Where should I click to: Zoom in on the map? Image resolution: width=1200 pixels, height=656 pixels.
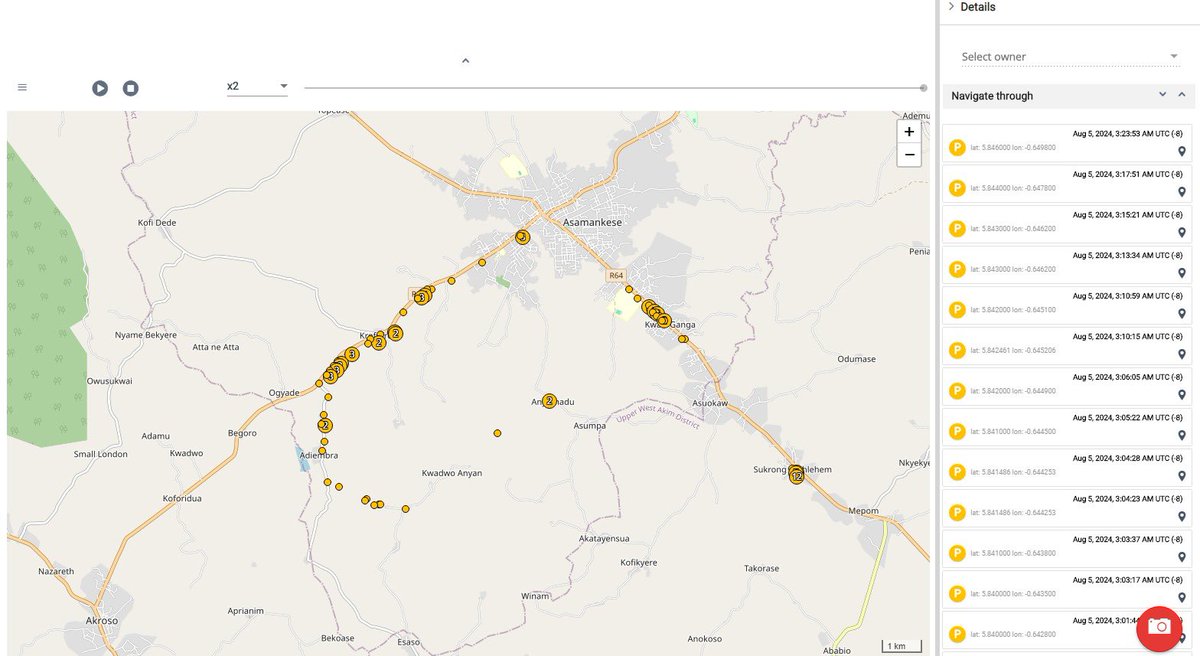point(909,132)
